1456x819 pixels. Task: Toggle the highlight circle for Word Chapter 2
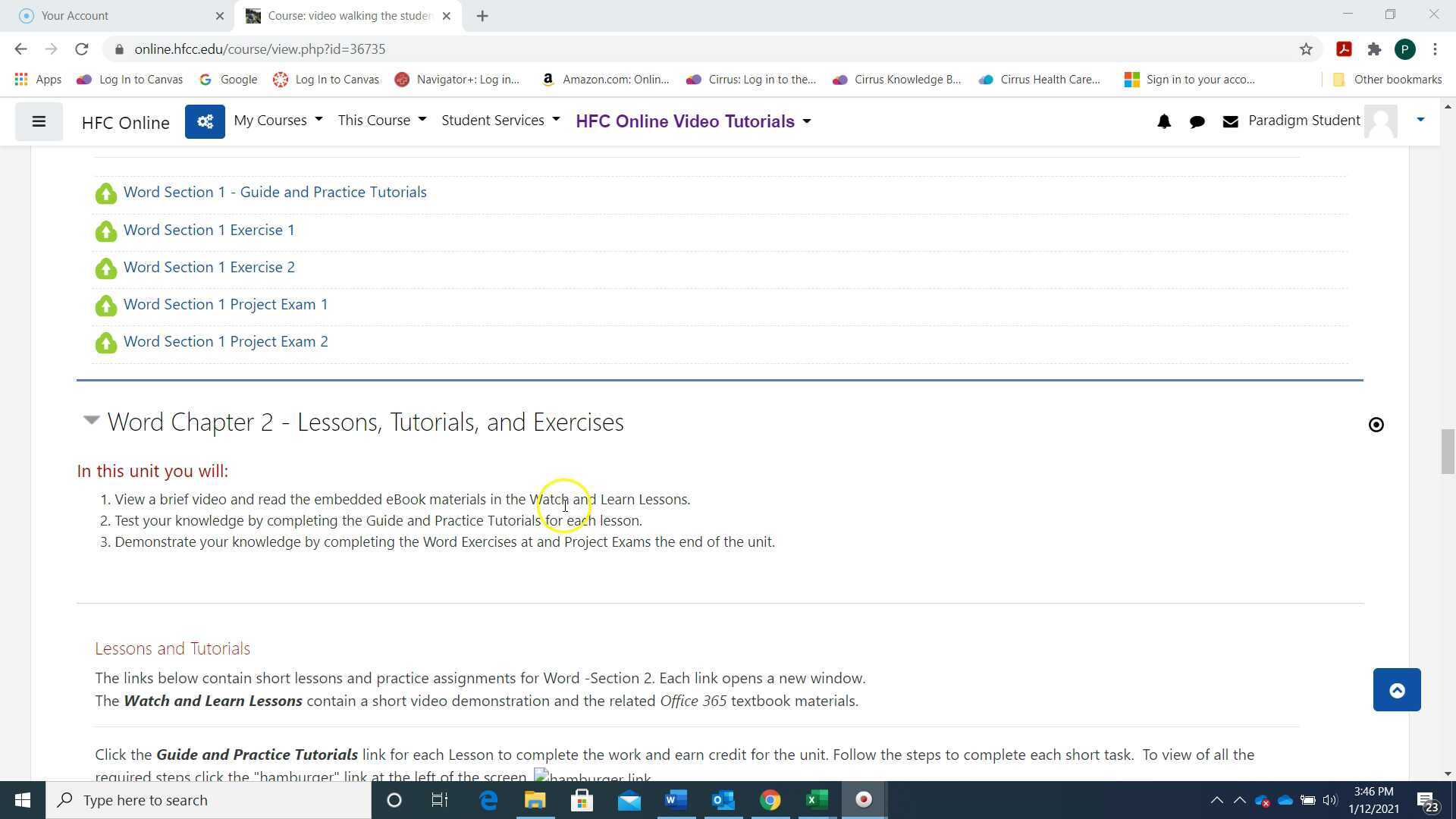pos(1376,425)
